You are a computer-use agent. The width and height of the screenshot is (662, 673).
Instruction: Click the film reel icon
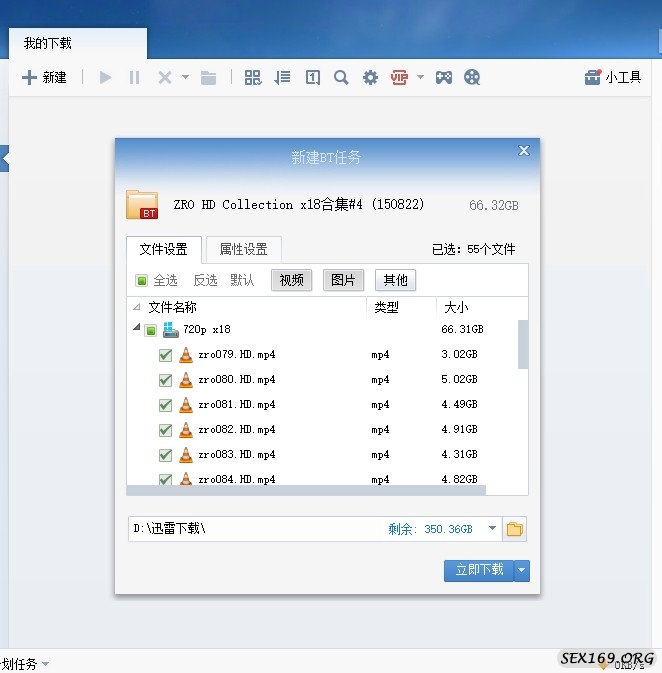pos(472,77)
